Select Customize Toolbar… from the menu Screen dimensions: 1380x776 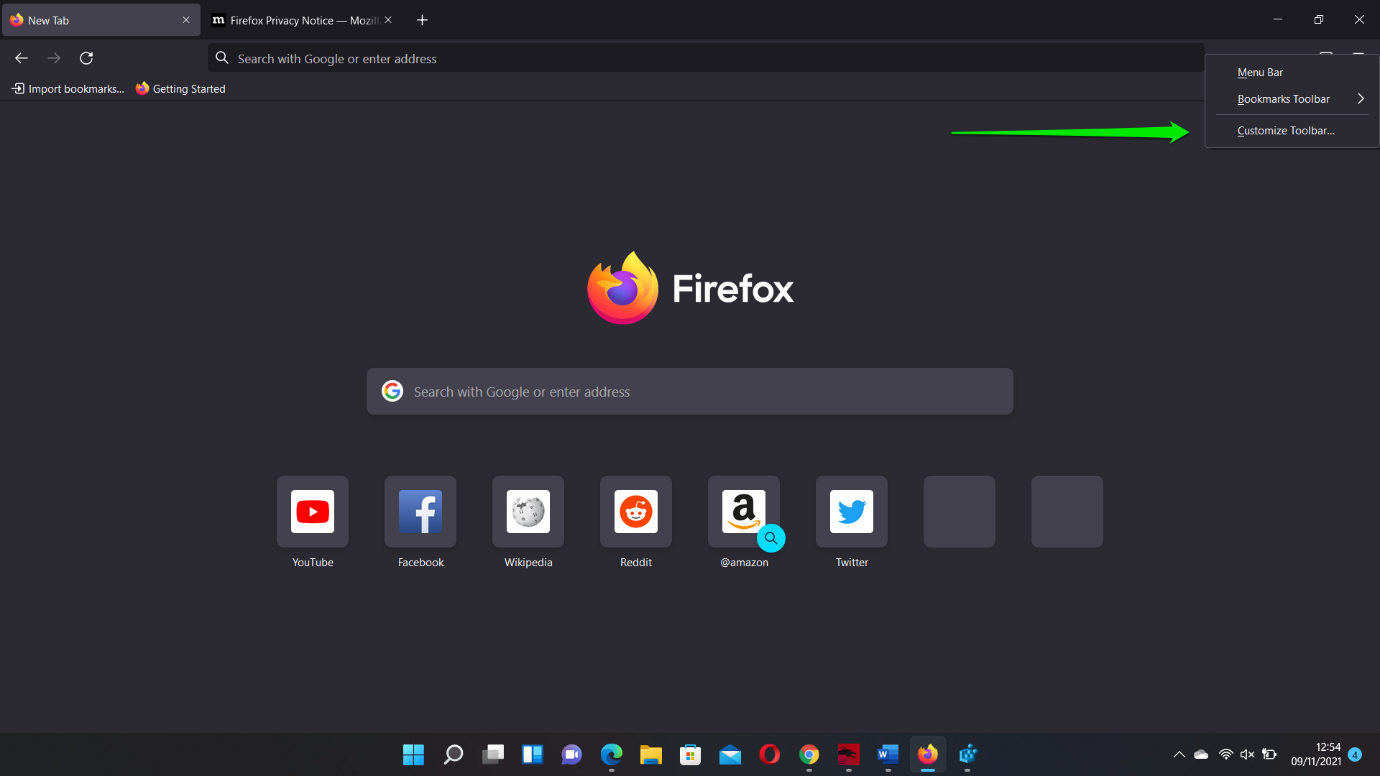point(1285,131)
